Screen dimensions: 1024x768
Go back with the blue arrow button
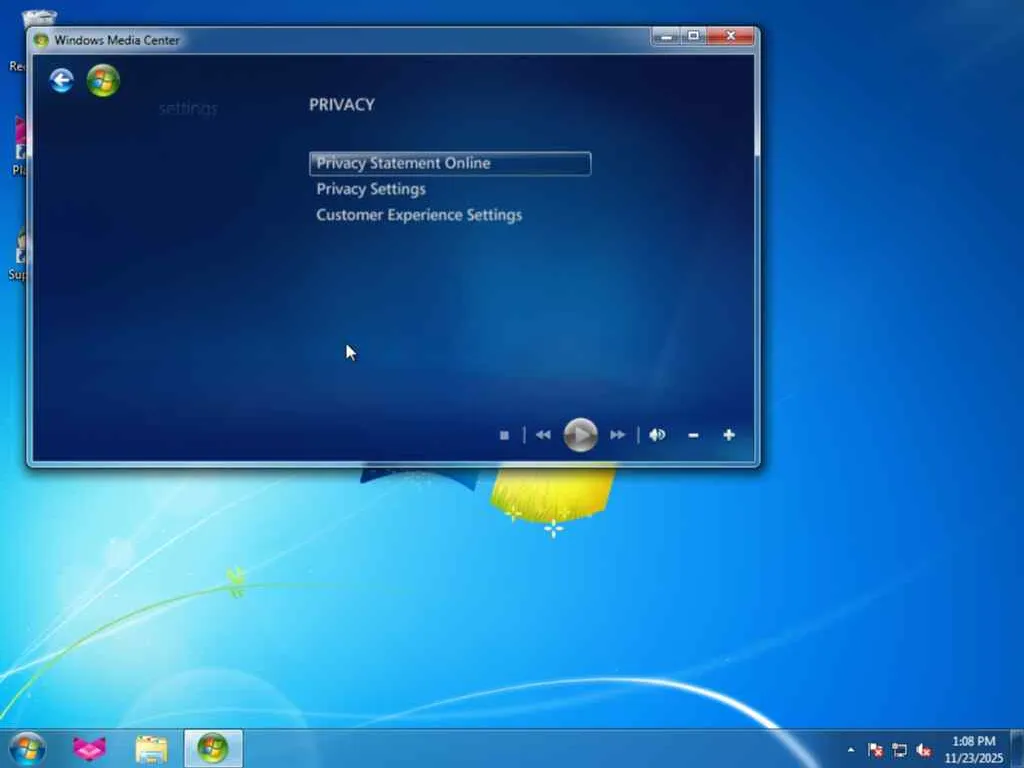[61, 81]
